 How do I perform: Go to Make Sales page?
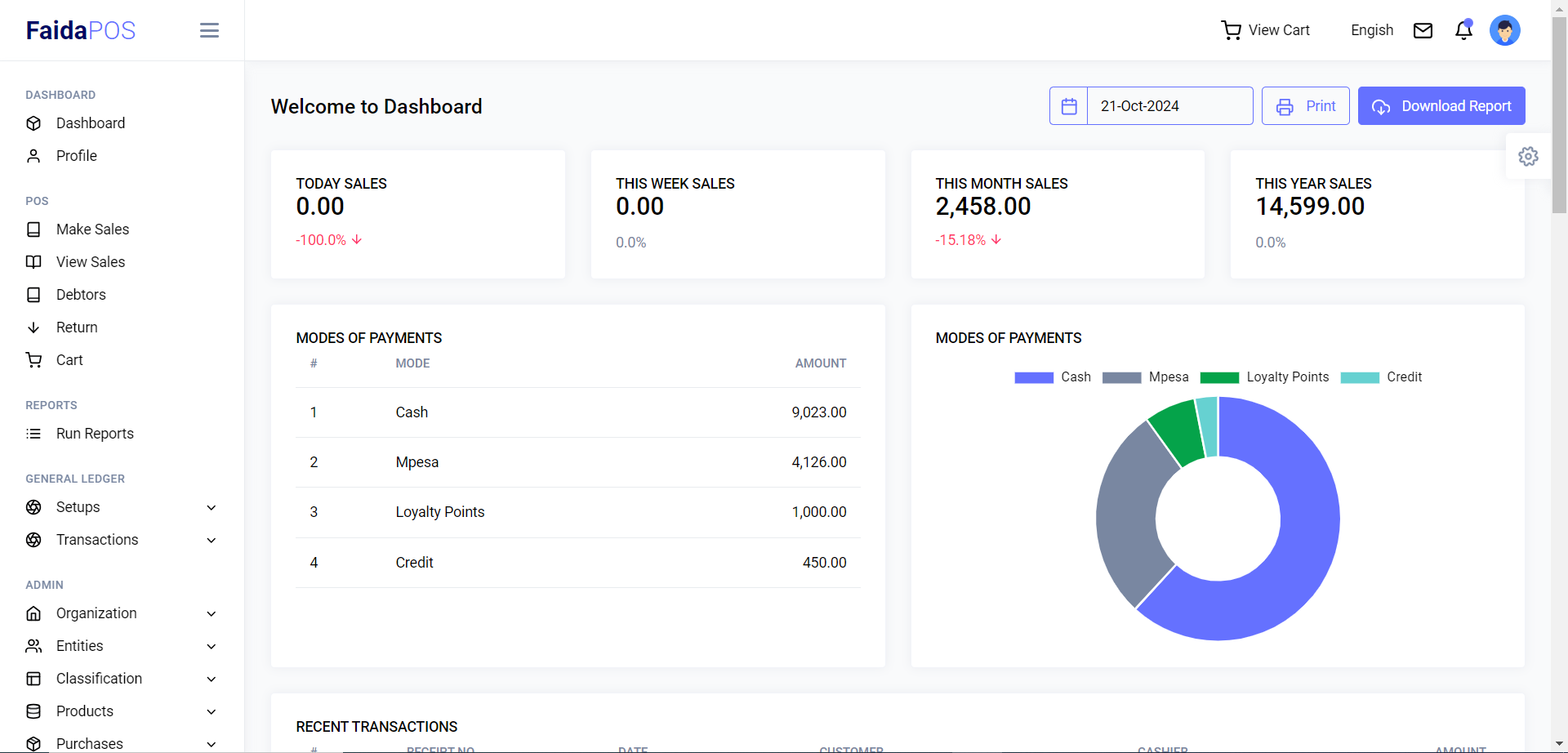pos(92,229)
